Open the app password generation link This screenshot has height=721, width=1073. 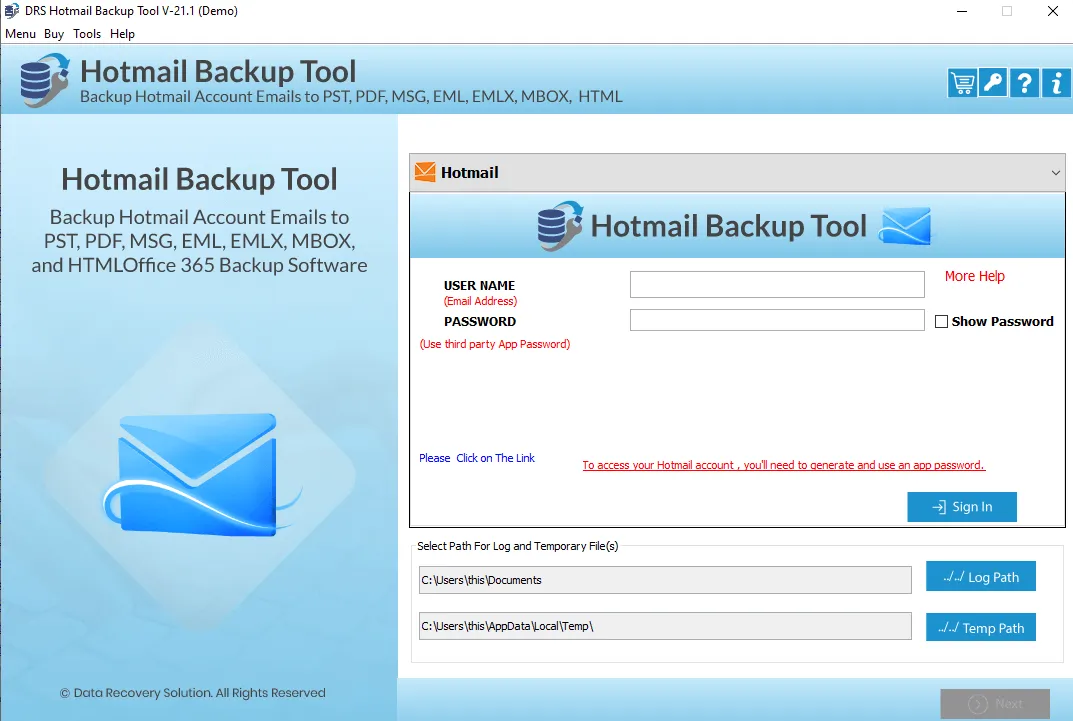pyautogui.click(x=784, y=465)
